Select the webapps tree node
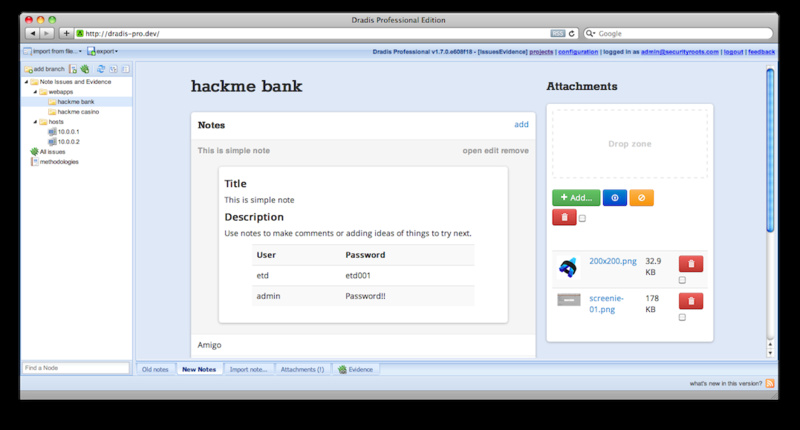Viewport: 800px width, 430px height. (x=61, y=92)
